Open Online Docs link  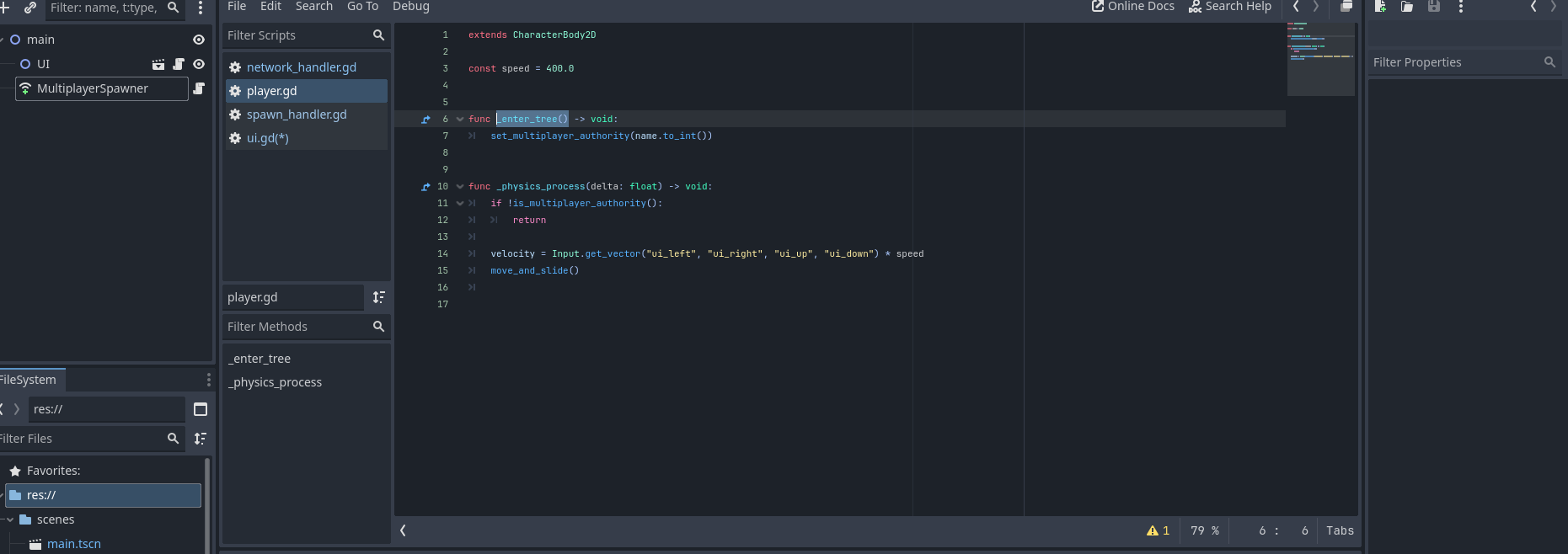(1132, 7)
